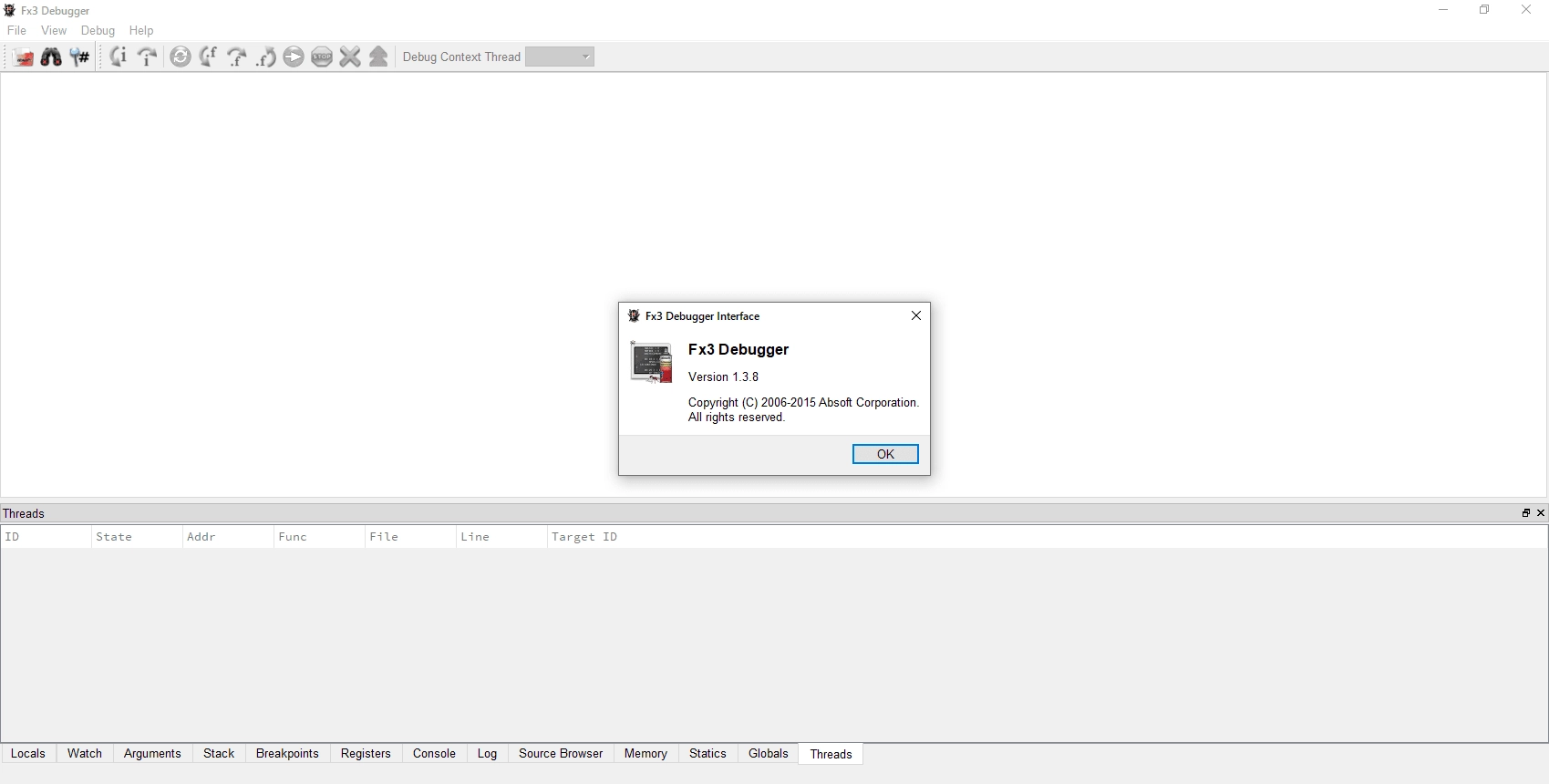Select the Threads tab
The width and height of the screenshot is (1549, 784).
click(831, 754)
